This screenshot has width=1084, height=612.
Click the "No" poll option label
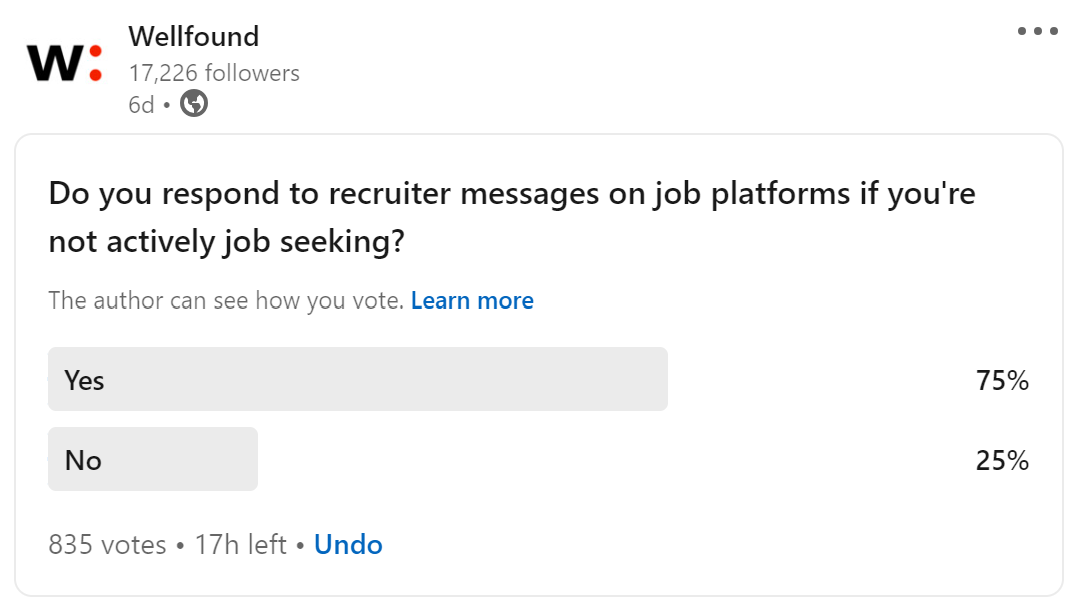click(x=83, y=460)
